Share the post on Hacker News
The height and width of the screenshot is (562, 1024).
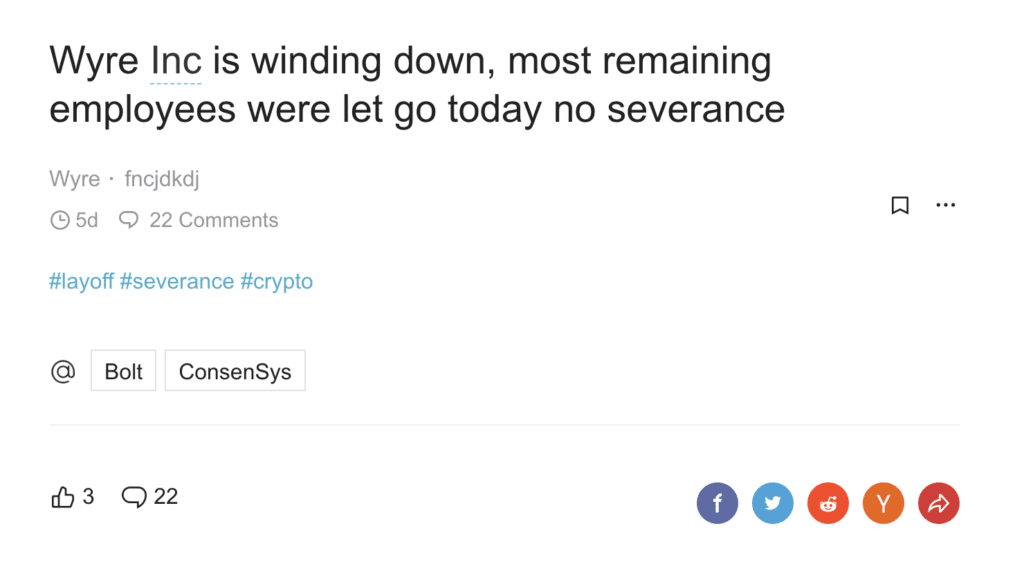(884, 503)
